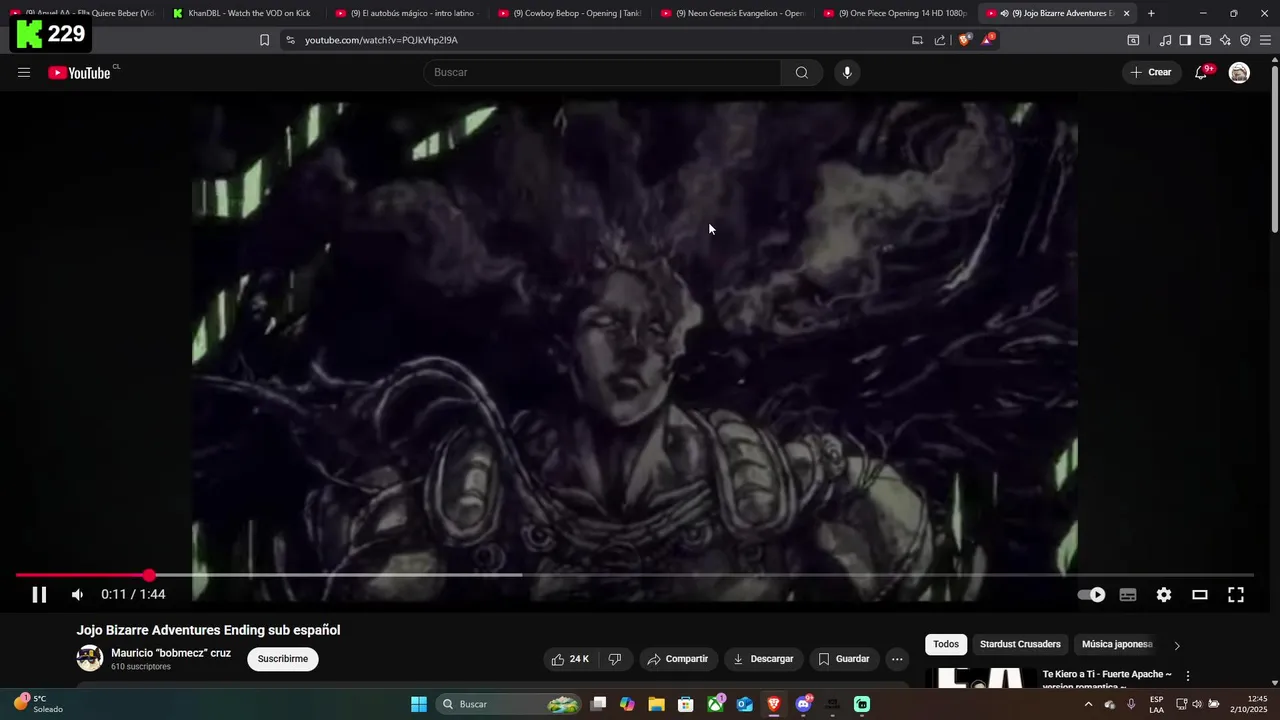Switch to the Neon Genesis Evangelion tab
The height and width of the screenshot is (720, 1280).
732,13
